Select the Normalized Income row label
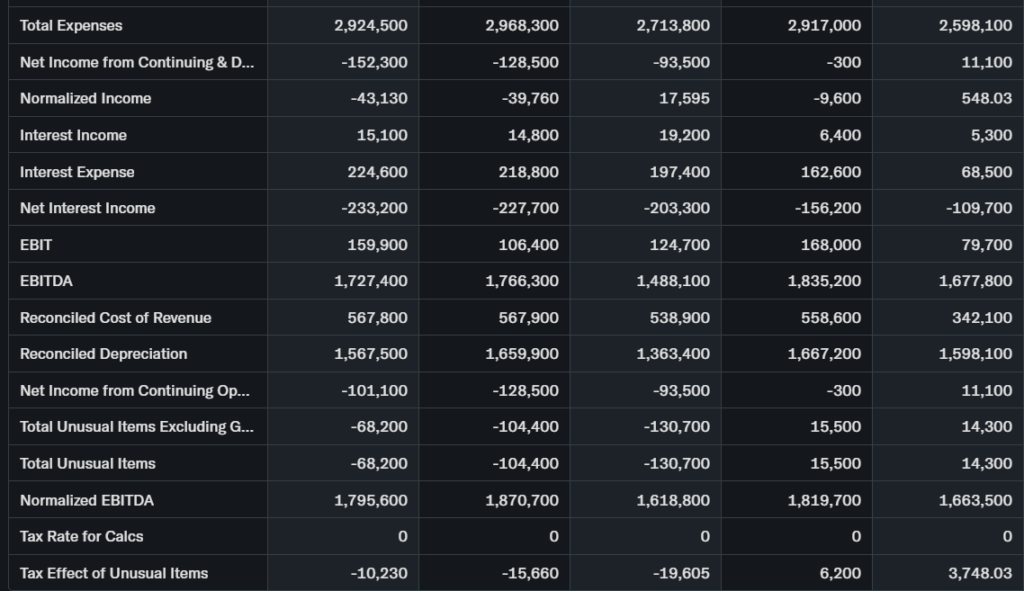 coord(85,98)
